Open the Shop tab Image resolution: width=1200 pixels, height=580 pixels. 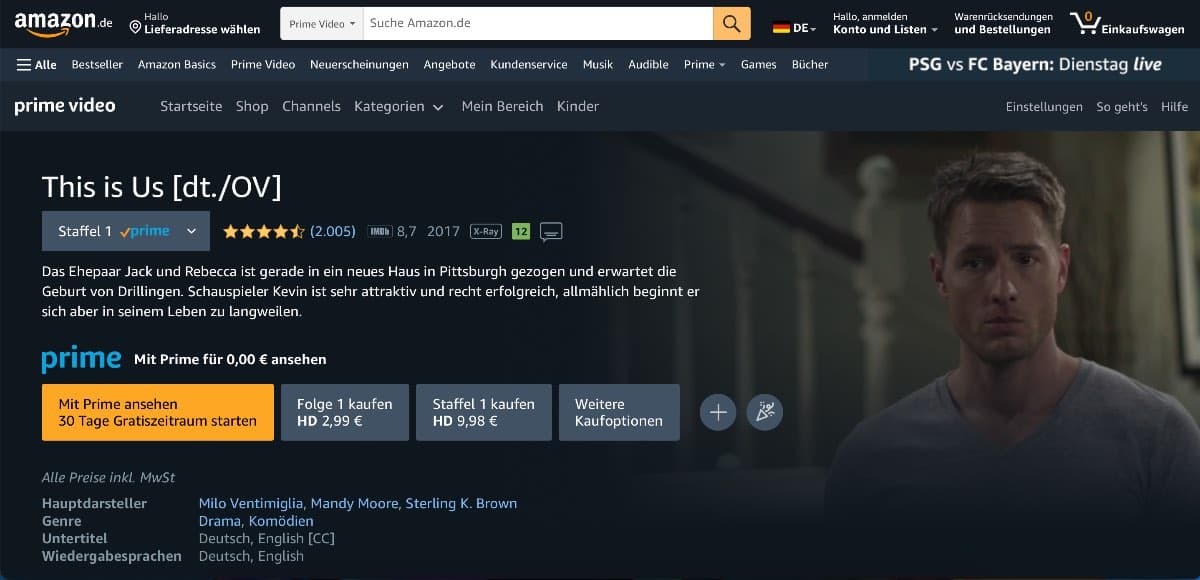click(252, 106)
